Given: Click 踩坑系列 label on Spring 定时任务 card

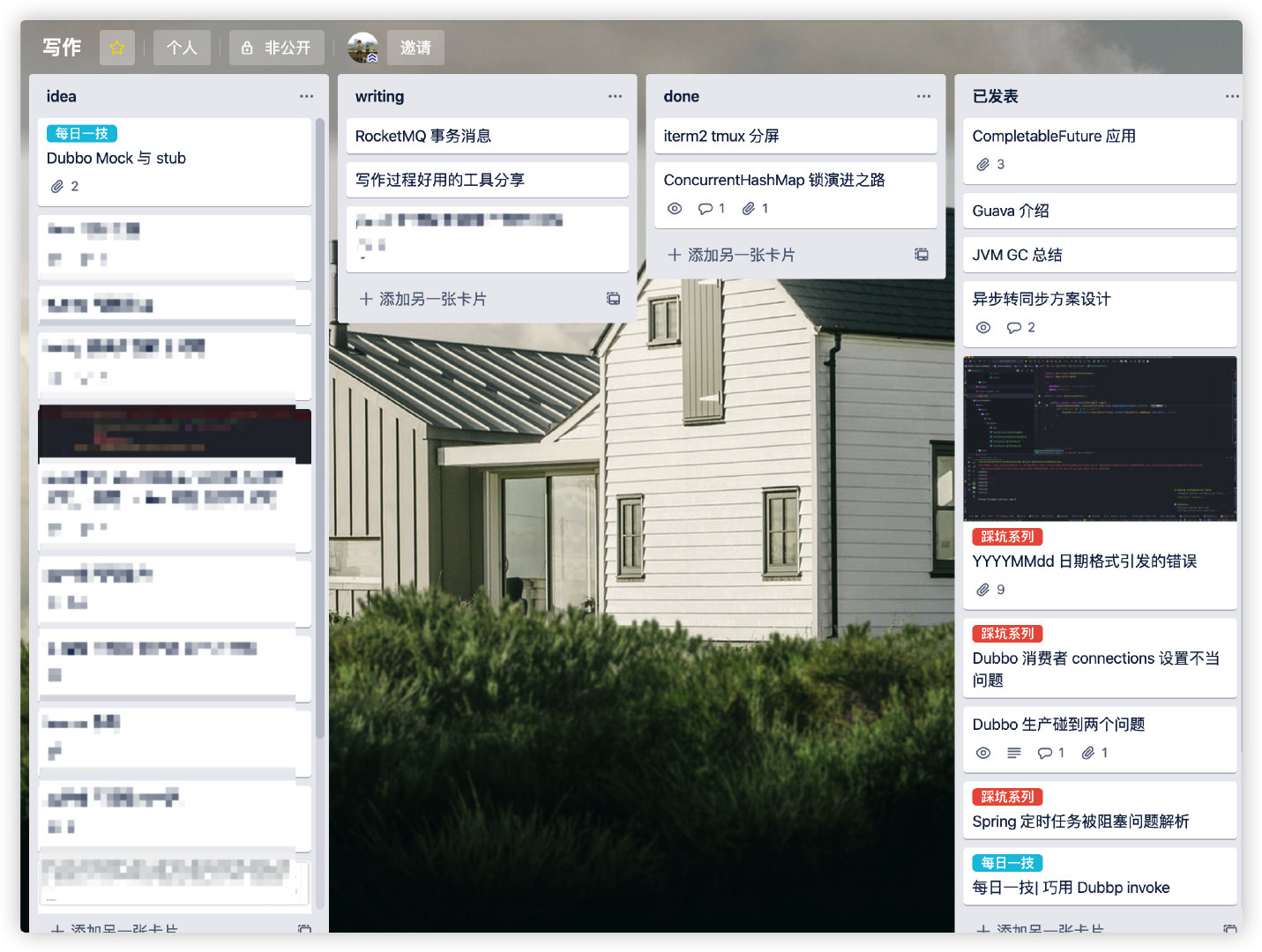Looking at the screenshot, I should (x=1008, y=797).
